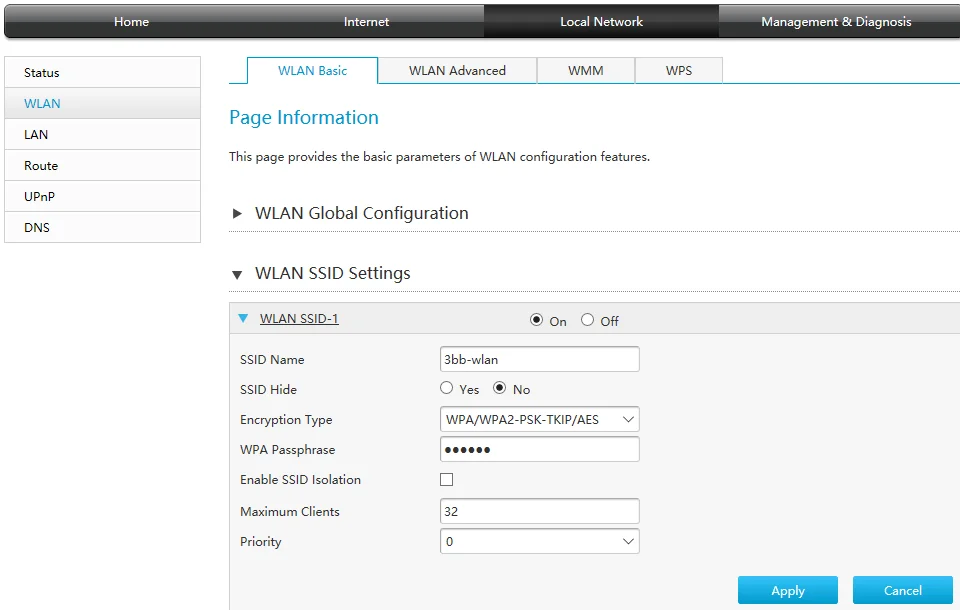This screenshot has height=610, width=960.
Task: Click the SSID Name input field
Action: click(x=539, y=359)
